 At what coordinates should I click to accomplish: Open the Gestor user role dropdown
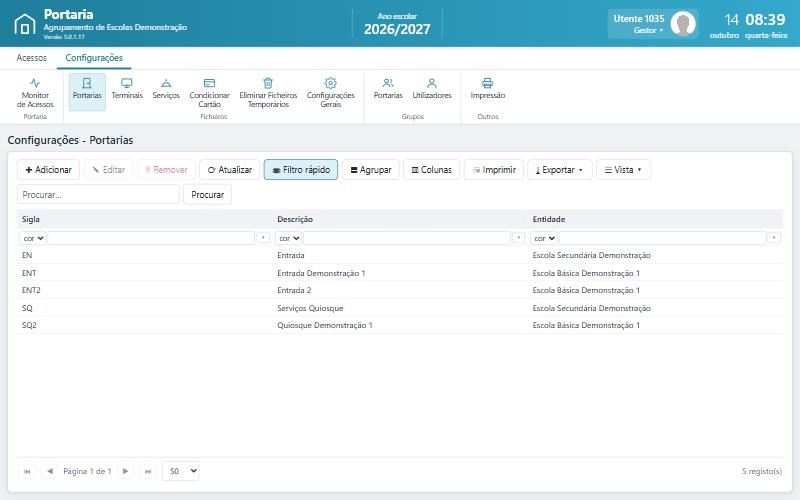coord(648,31)
